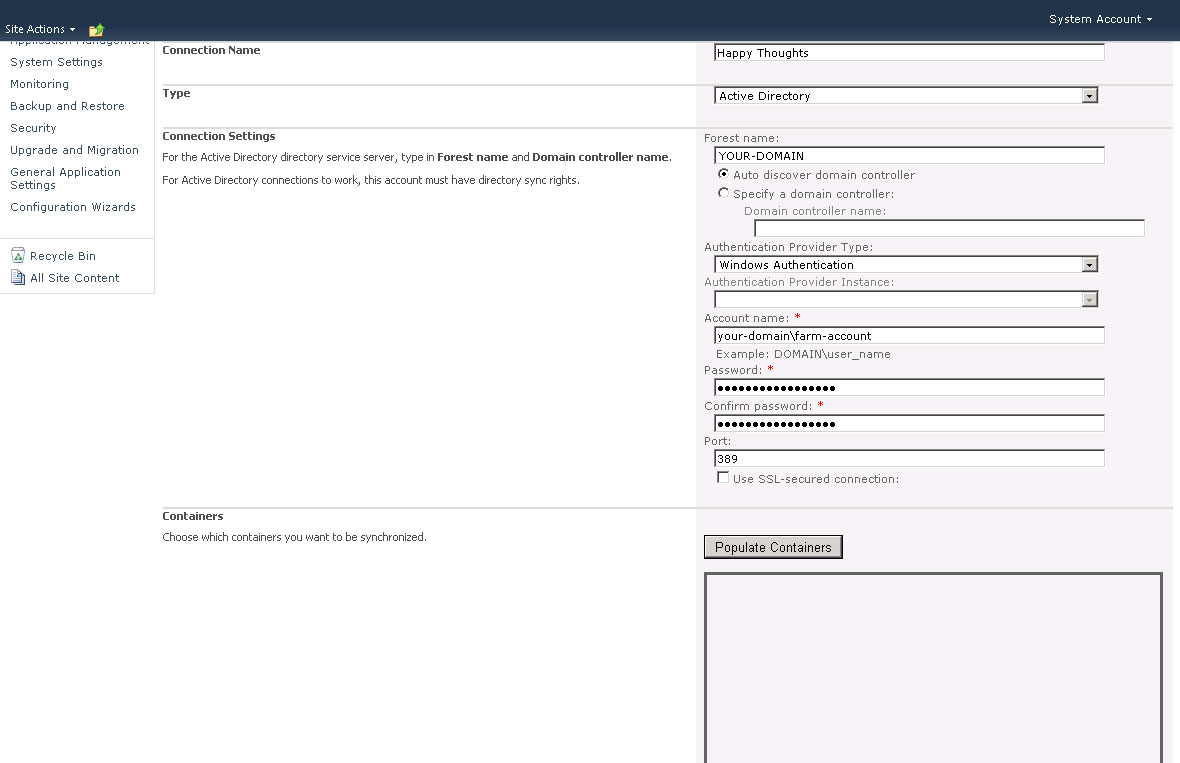The width and height of the screenshot is (1180, 763).
Task: Click the Port field showing 389
Action: pos(909,458)
